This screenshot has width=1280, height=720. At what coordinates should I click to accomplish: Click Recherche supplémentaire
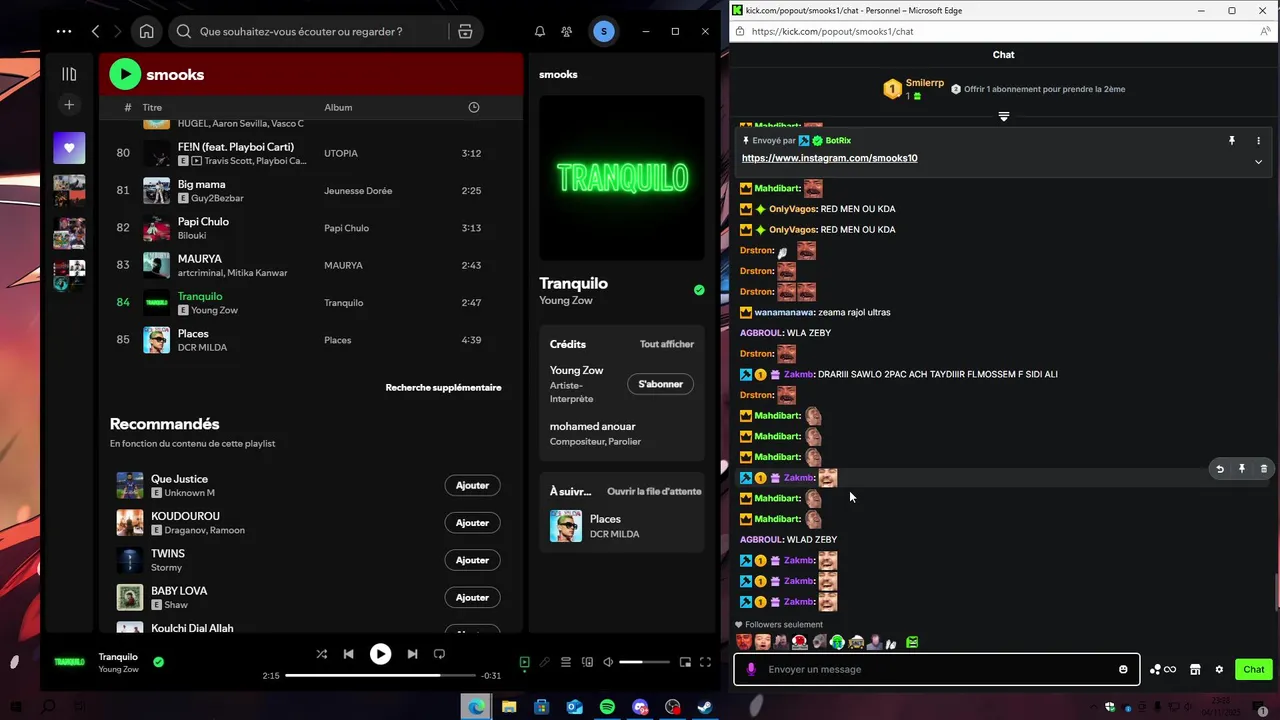click(x=443, y=387)
